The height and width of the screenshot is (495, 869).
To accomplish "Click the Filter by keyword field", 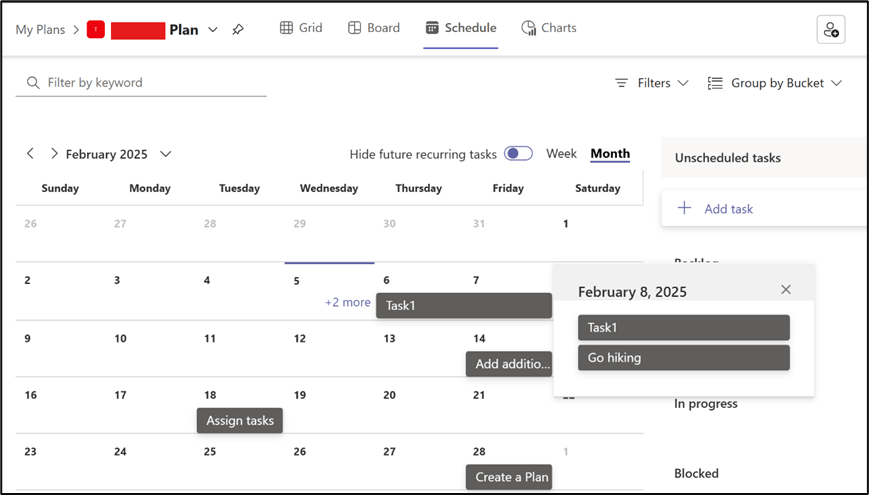I will [x=141, y=83].
